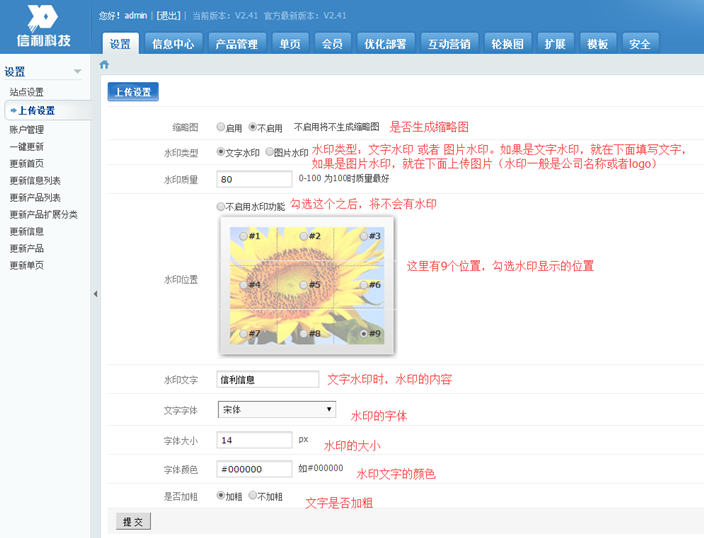Viewport: 704px width, 538px height.
Task: Click the home breadcrumb icon
Action: click(104, 64)
